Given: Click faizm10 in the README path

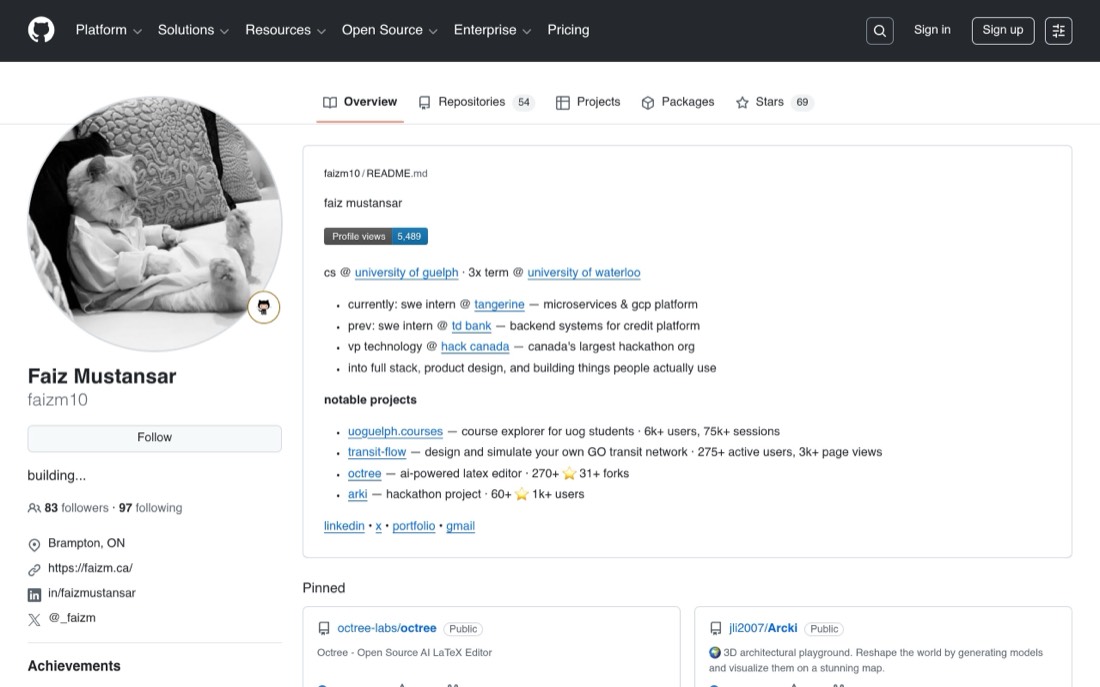Looking at the screenshot, I should 341,173.
